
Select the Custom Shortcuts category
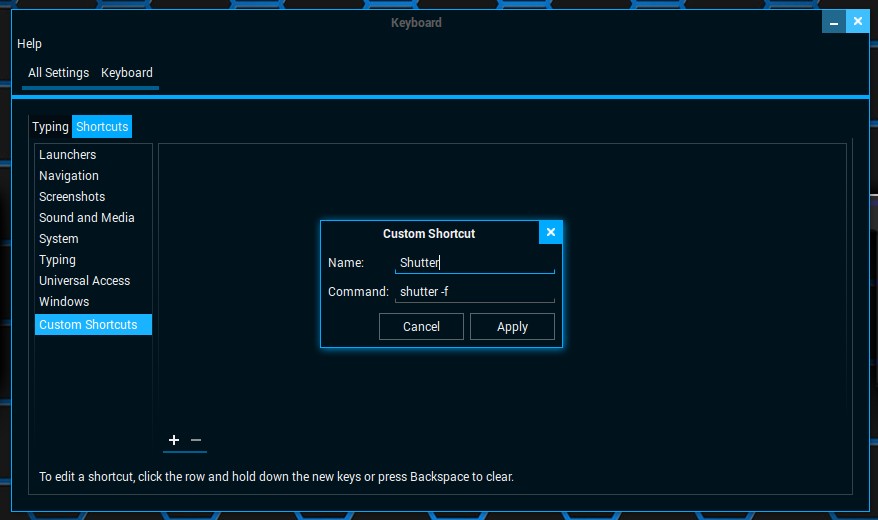88,325
